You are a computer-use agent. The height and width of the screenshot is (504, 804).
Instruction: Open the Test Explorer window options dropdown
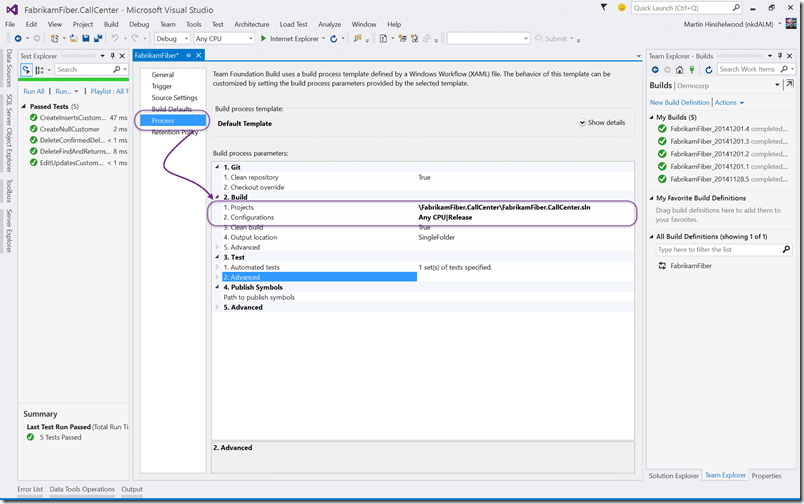click(103, 56)
